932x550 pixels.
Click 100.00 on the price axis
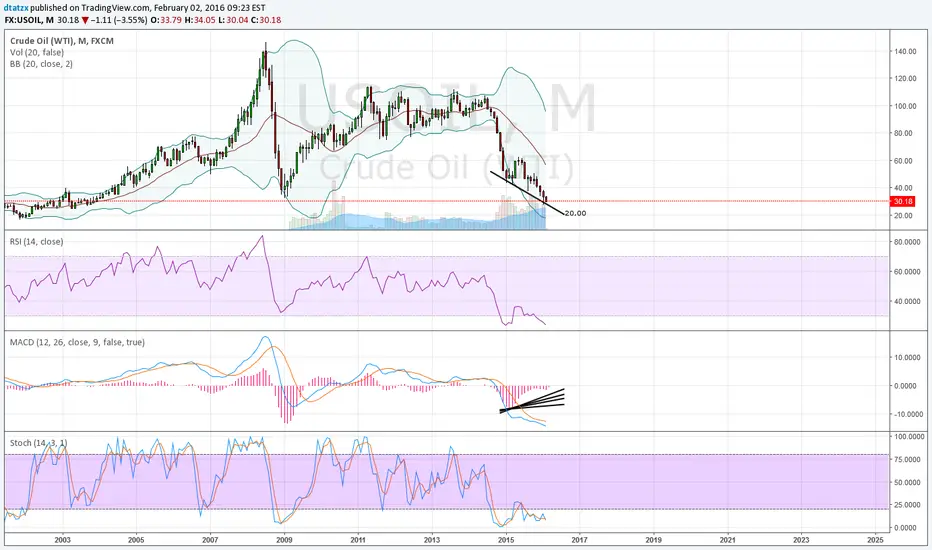tap(905, 106)
